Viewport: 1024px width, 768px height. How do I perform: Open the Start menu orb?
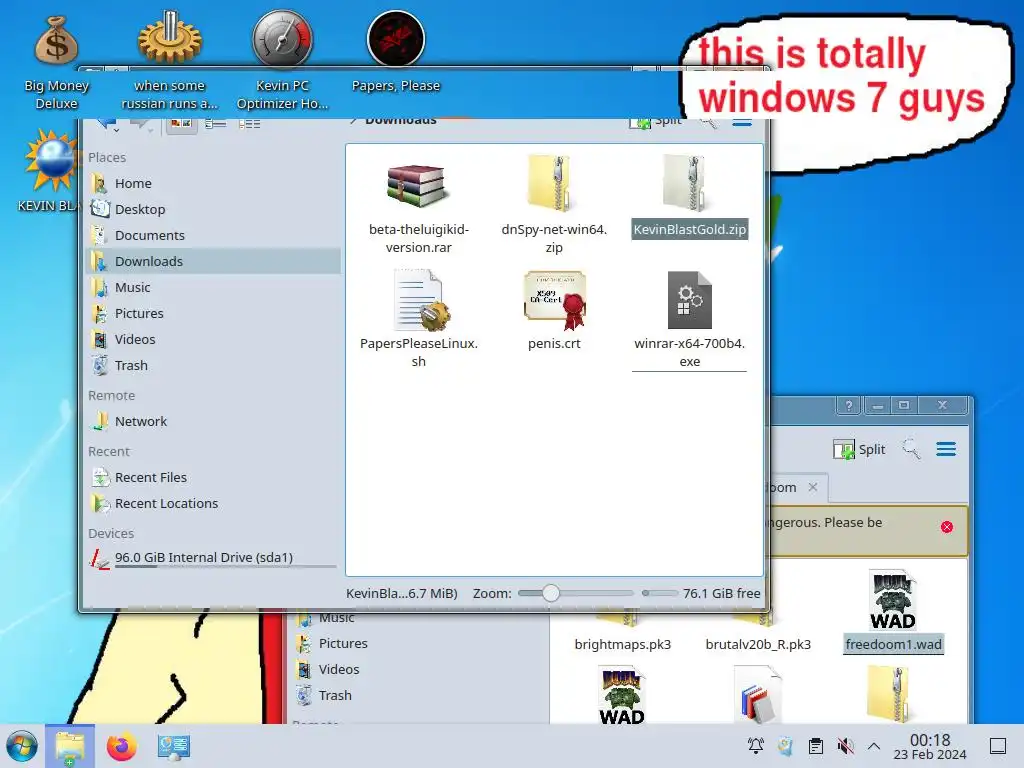click(22, 746)
